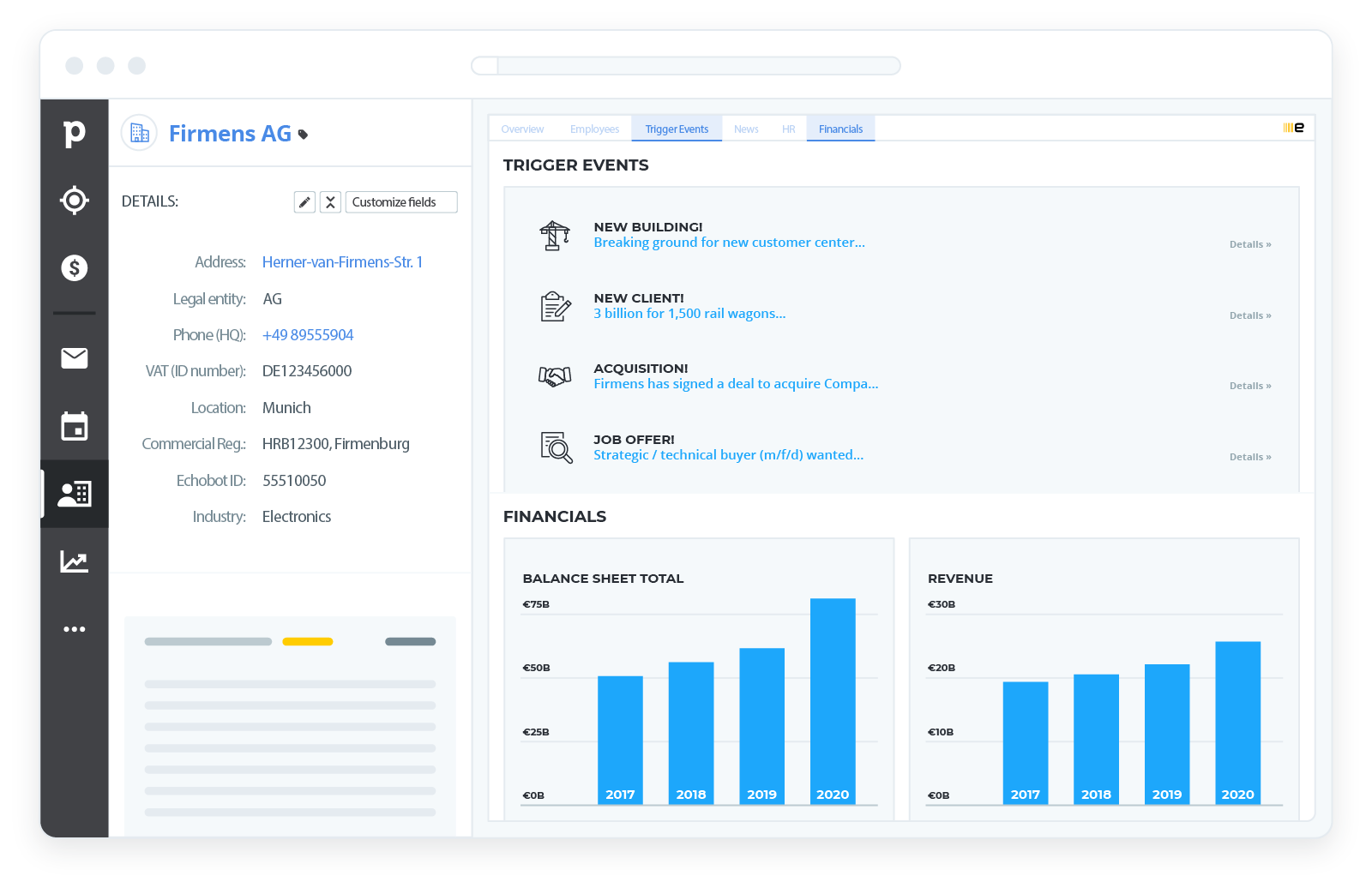This screenshot has height=888, width=1372.
Task: Expand Details for the New Client event
Action: click(x=1250, y=315)
